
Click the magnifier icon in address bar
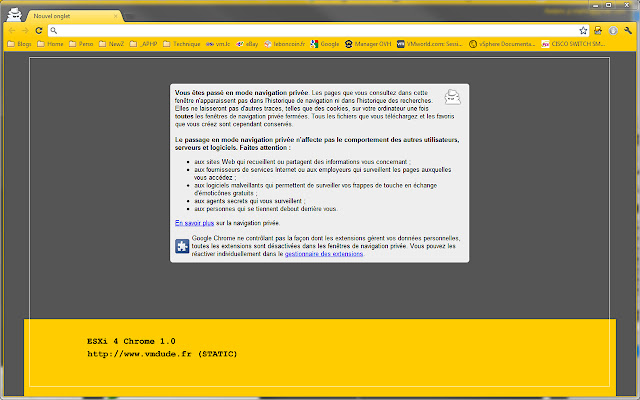click(53, 31)
